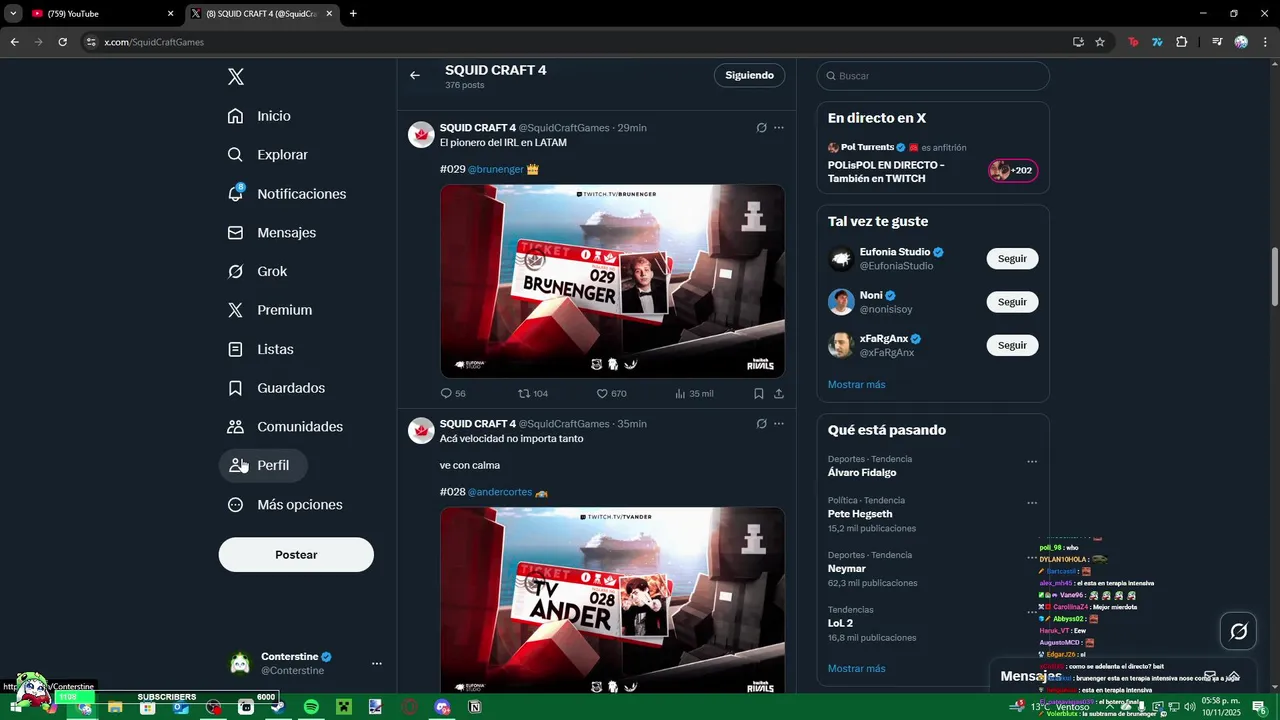Repost the brunenger post (104)
This screenshot has height=720, width=1280.
(533, 394)
